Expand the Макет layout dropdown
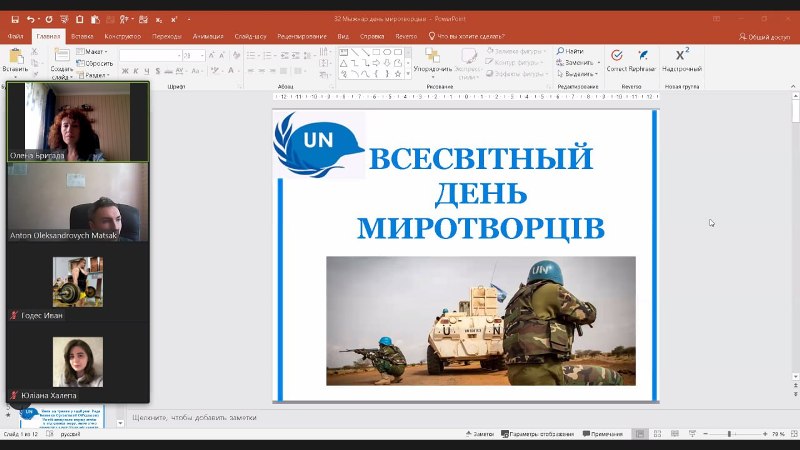800x450 pixels. point(96,51)
